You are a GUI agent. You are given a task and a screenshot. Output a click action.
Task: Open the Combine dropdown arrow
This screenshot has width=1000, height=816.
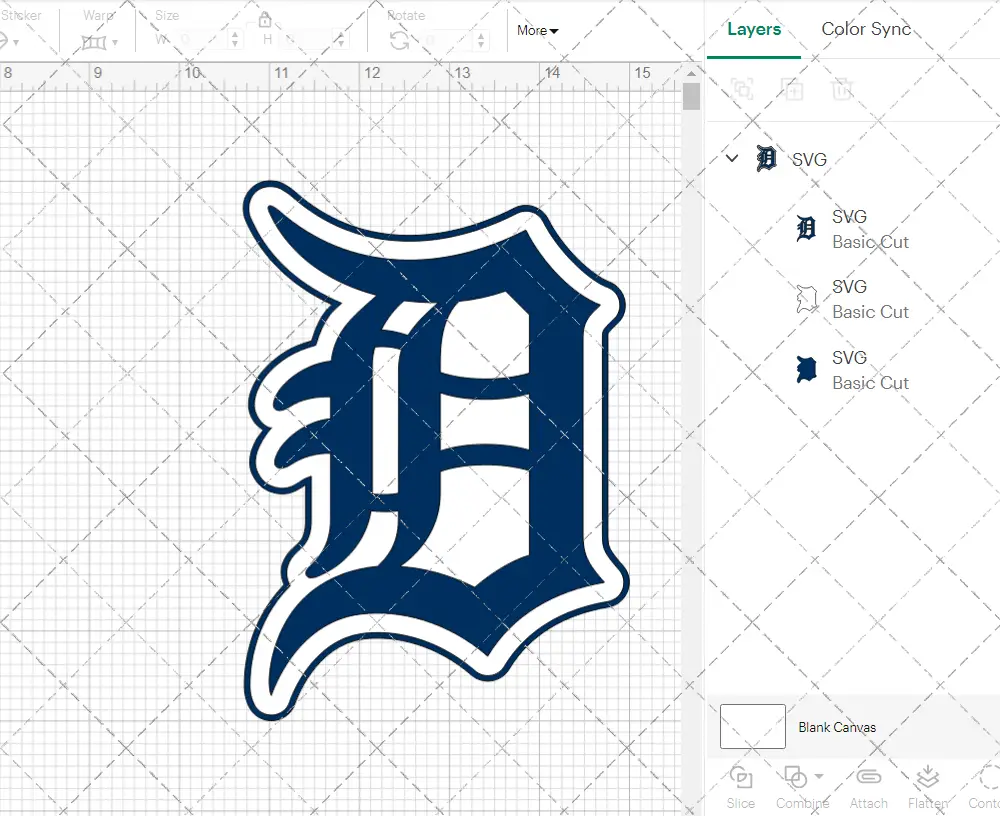pos(819,776)
